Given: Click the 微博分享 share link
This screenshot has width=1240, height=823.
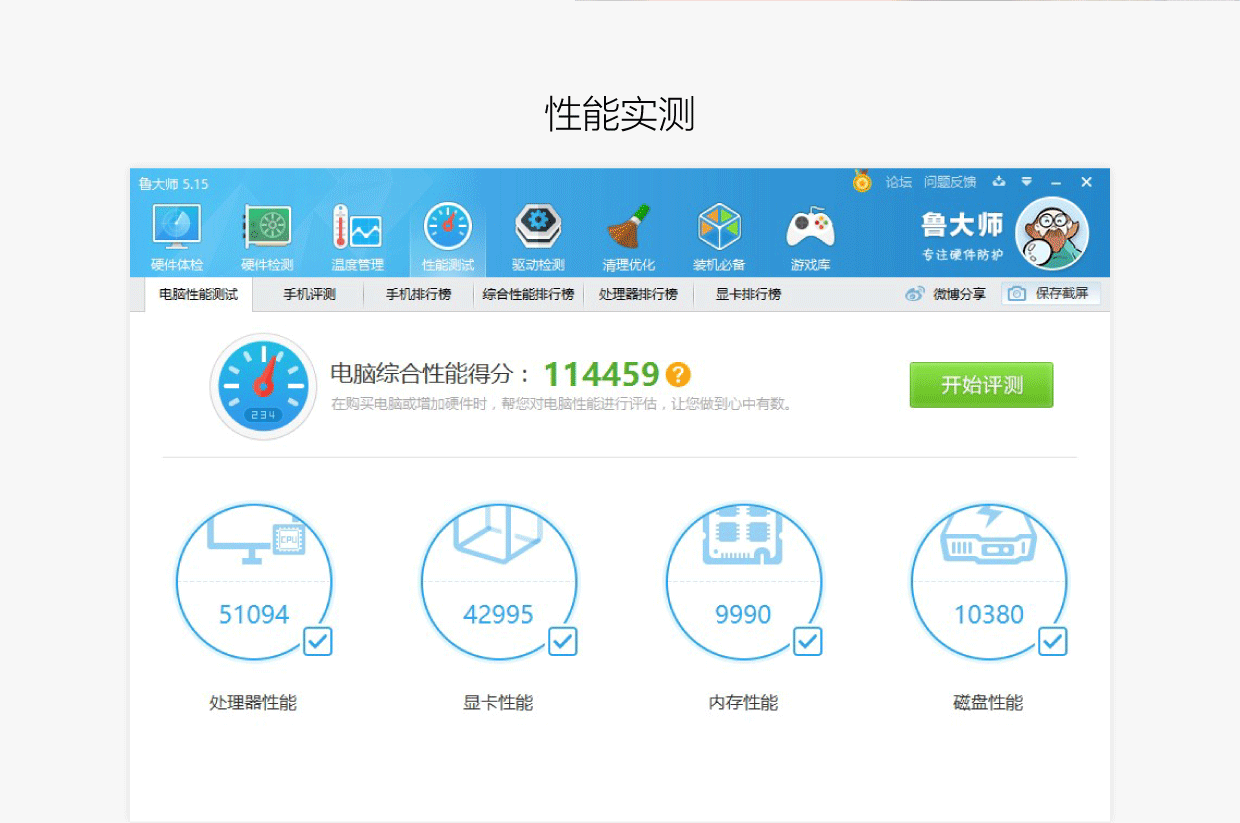Looking at the screenshot, I should click(960, 294).
